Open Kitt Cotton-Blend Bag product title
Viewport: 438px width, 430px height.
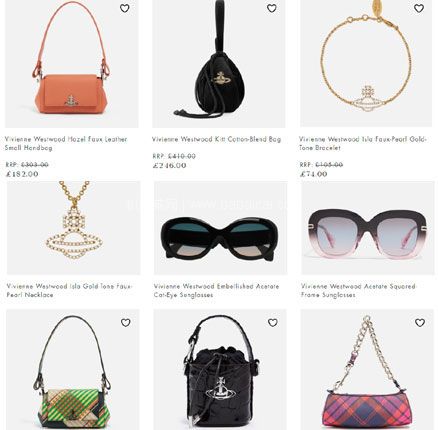pos(217,139)
